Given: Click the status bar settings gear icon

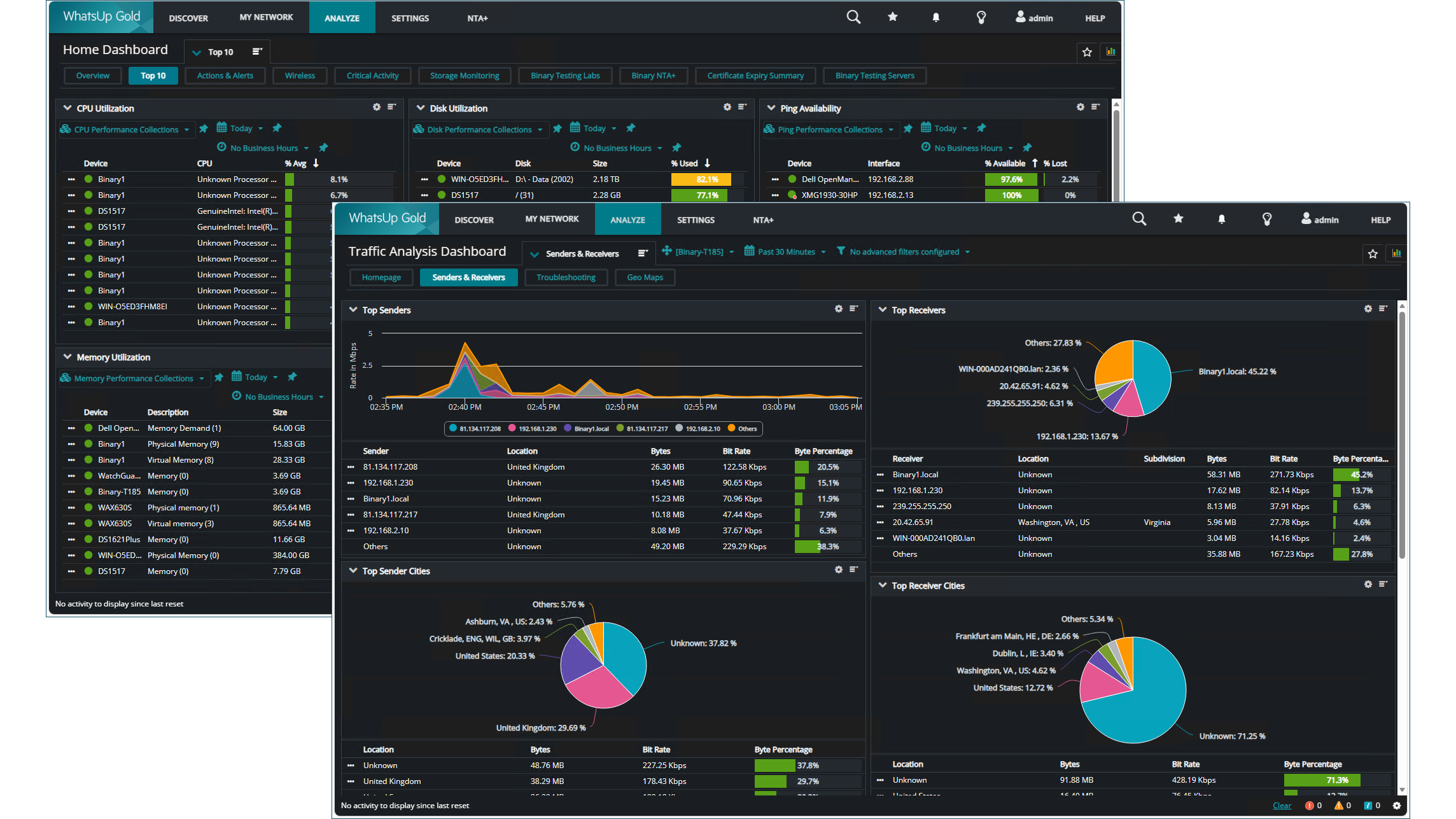Looking at the screenshot, I should (x=1397, y=806).
